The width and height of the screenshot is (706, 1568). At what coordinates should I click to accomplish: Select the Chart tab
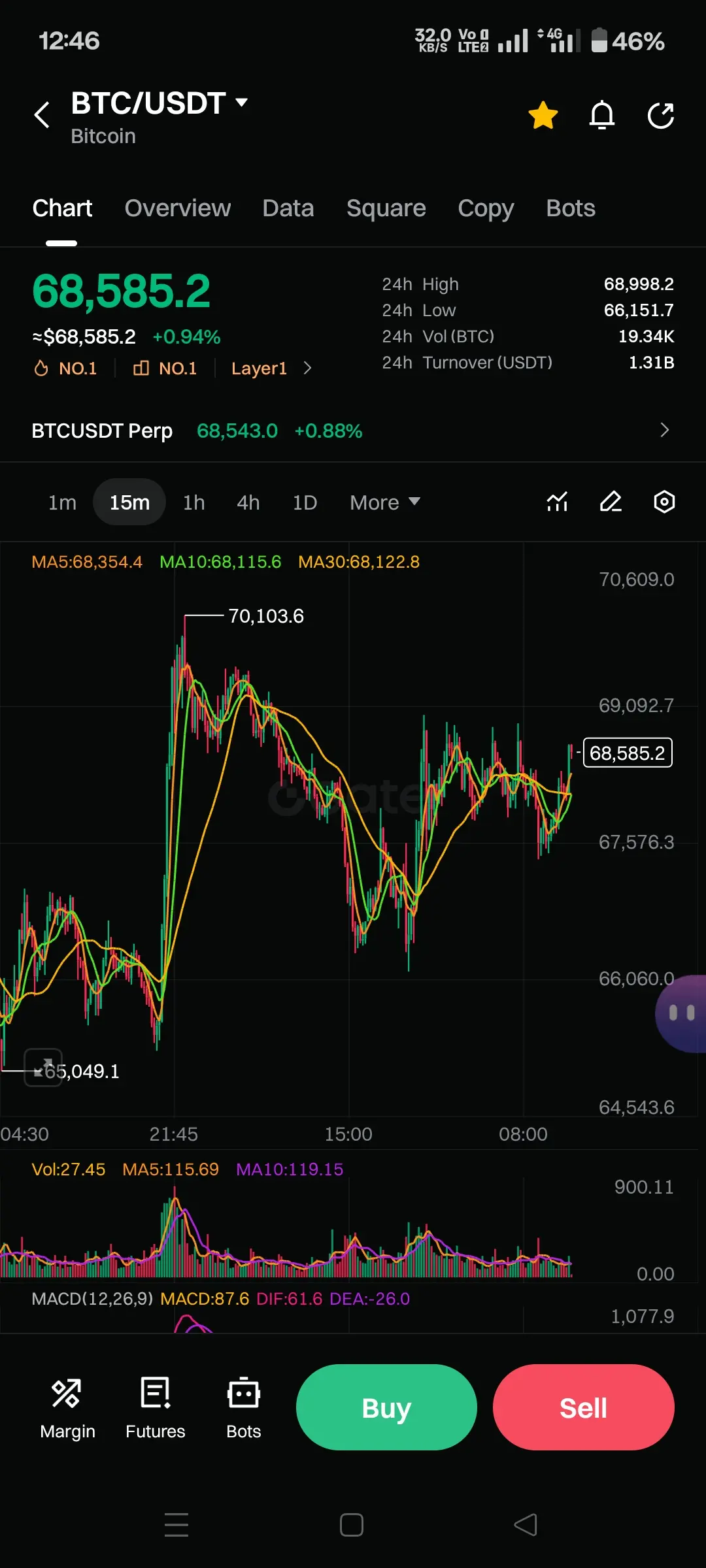(x=62, y=208)
